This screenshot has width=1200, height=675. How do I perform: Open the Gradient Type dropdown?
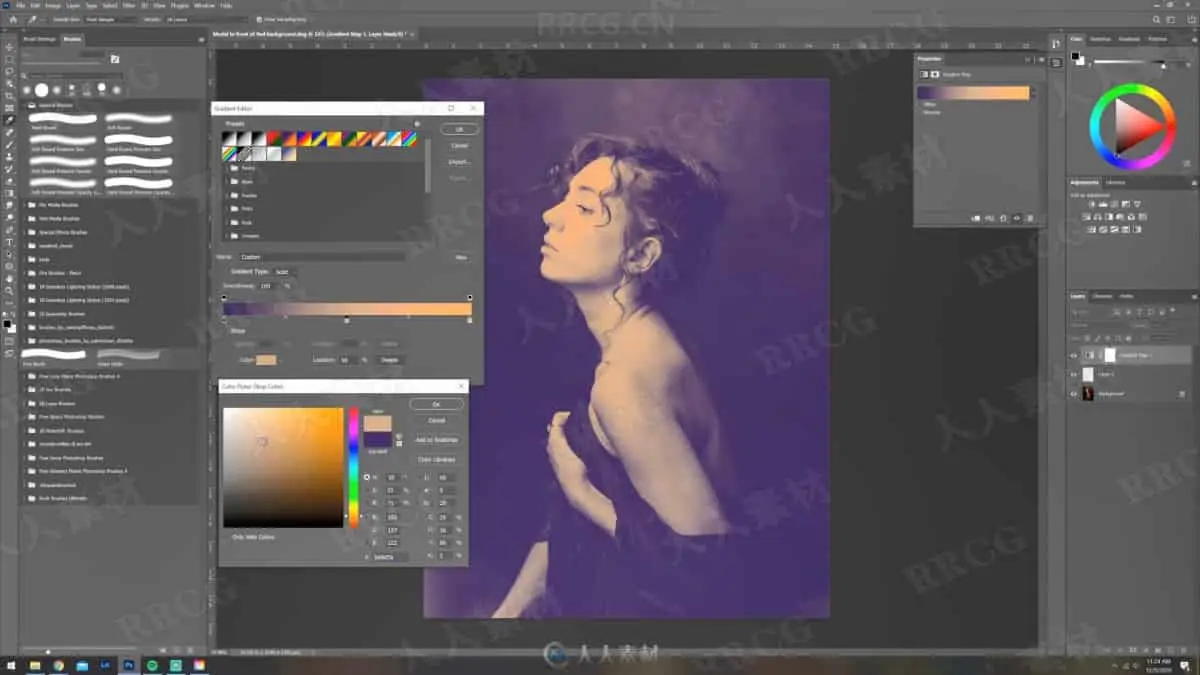tap(284, 271)
